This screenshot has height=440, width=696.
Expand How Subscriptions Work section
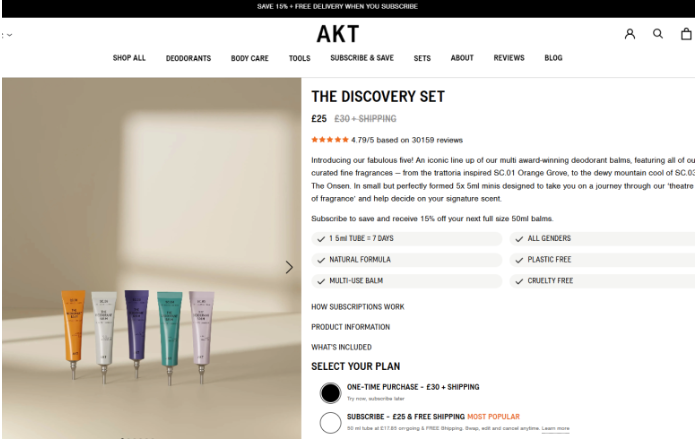(x=358, y=307)
